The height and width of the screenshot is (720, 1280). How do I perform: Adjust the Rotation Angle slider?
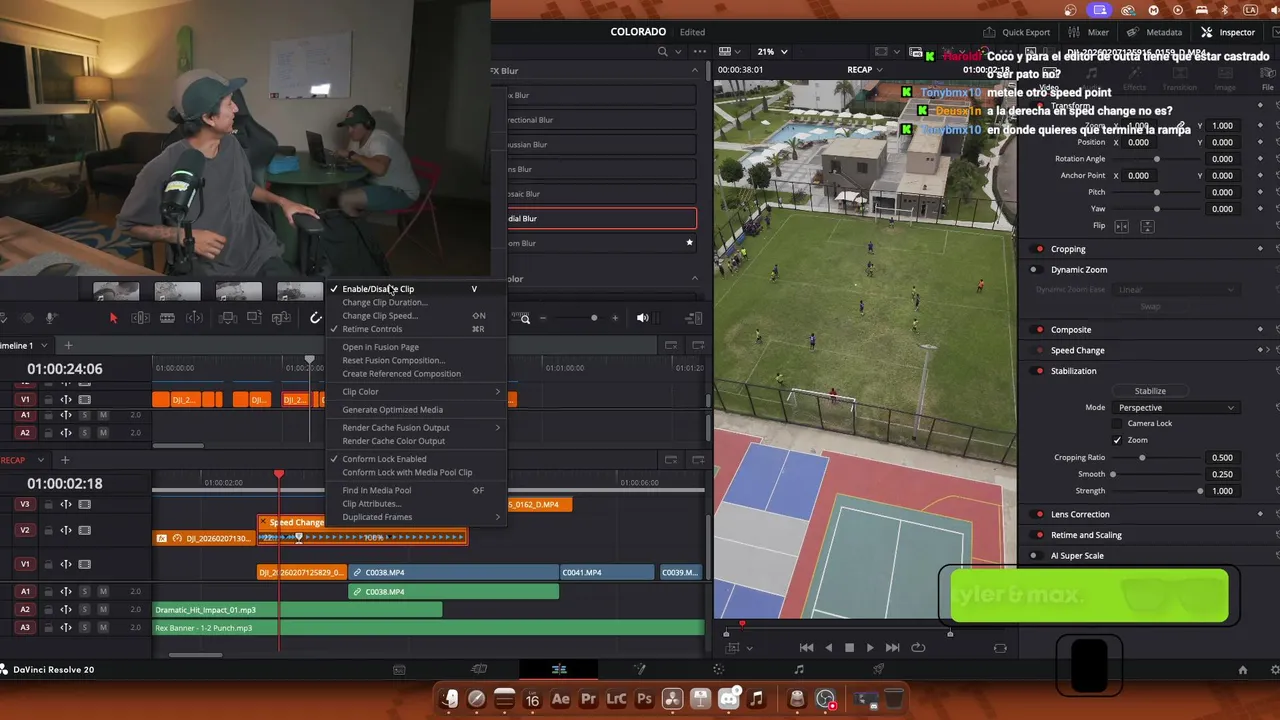[1157, 159]
